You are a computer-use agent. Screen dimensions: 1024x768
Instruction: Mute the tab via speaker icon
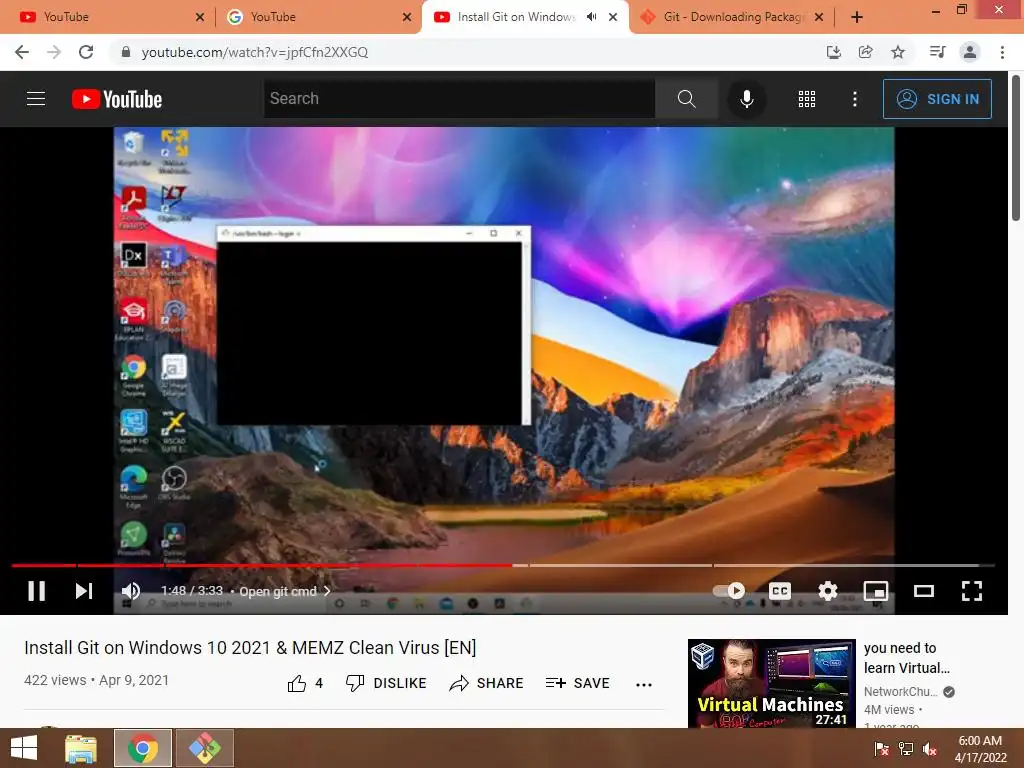coord(591,17)
